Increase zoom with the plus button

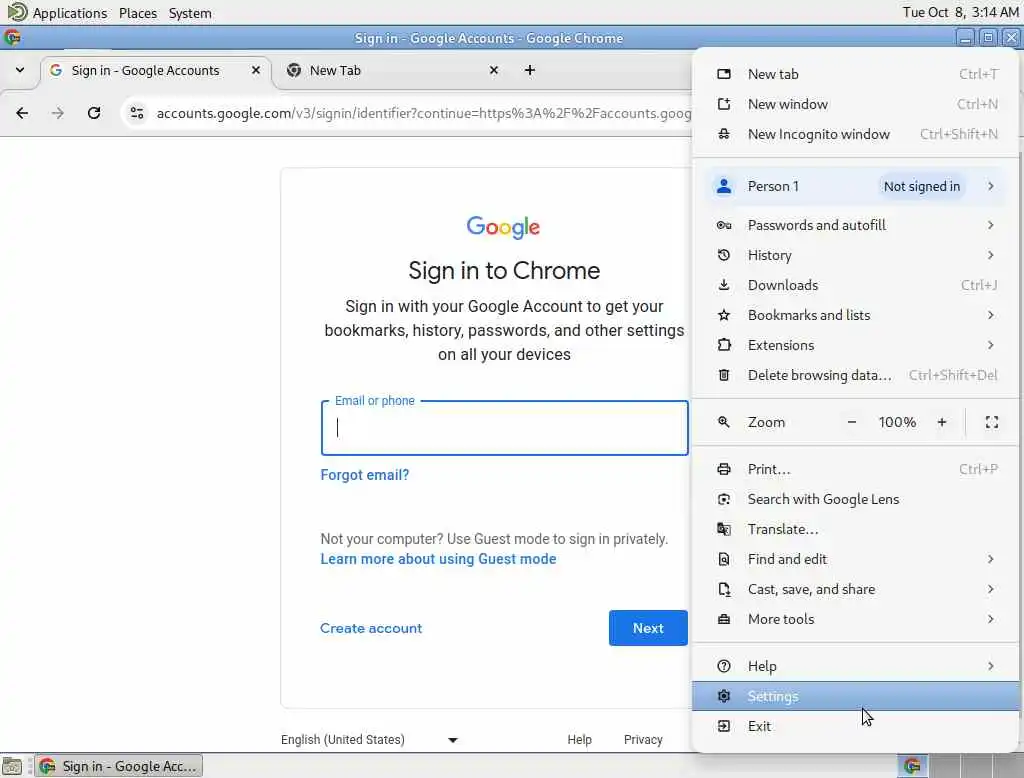click(x=942, y=422)
